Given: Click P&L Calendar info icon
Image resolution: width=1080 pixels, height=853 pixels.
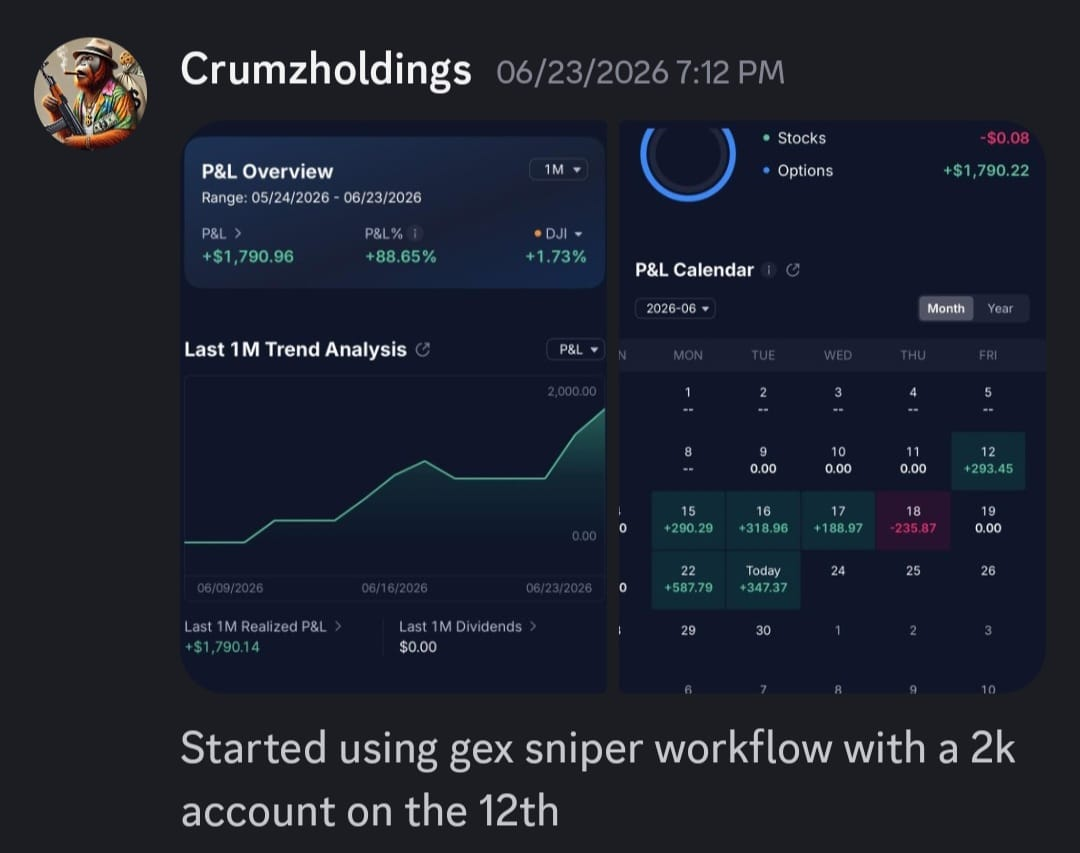Looking at the screenshot, I should pyautogui.click(x=769, y=270).
